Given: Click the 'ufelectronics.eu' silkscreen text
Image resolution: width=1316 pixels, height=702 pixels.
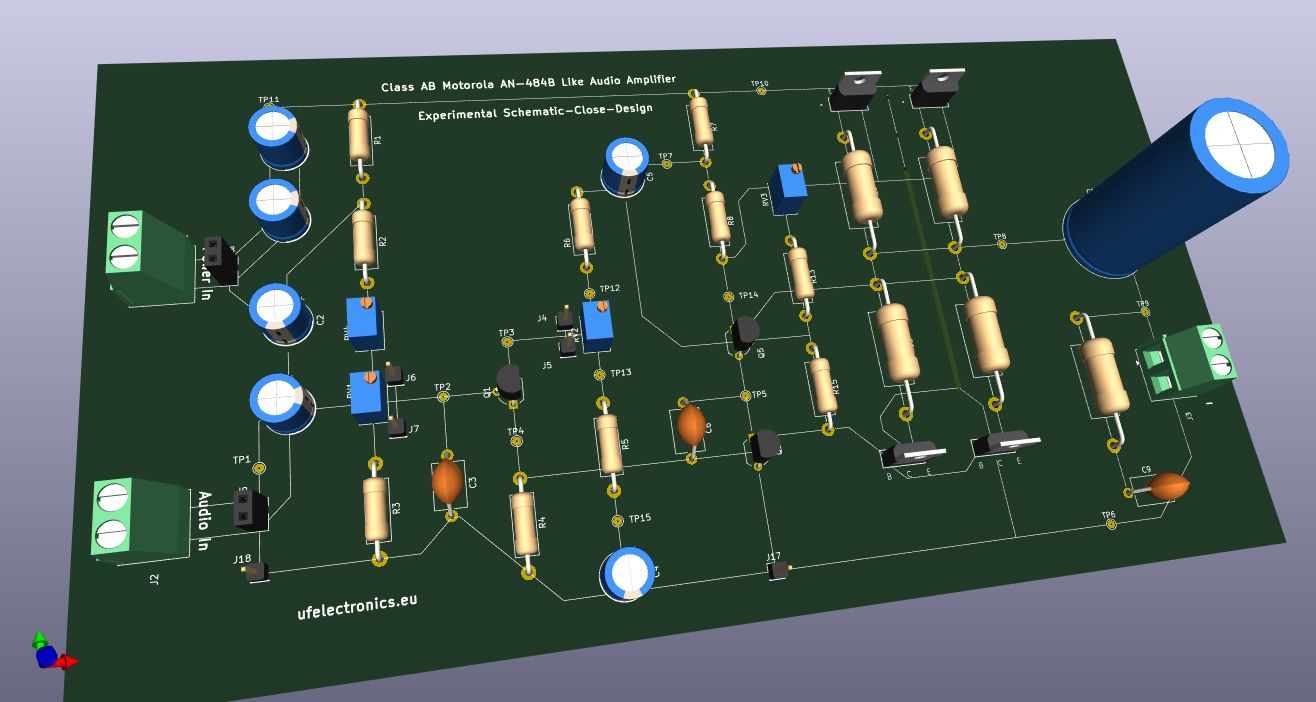Looking at the screenshot, I should pyautogui.click(x=357, y=606).
